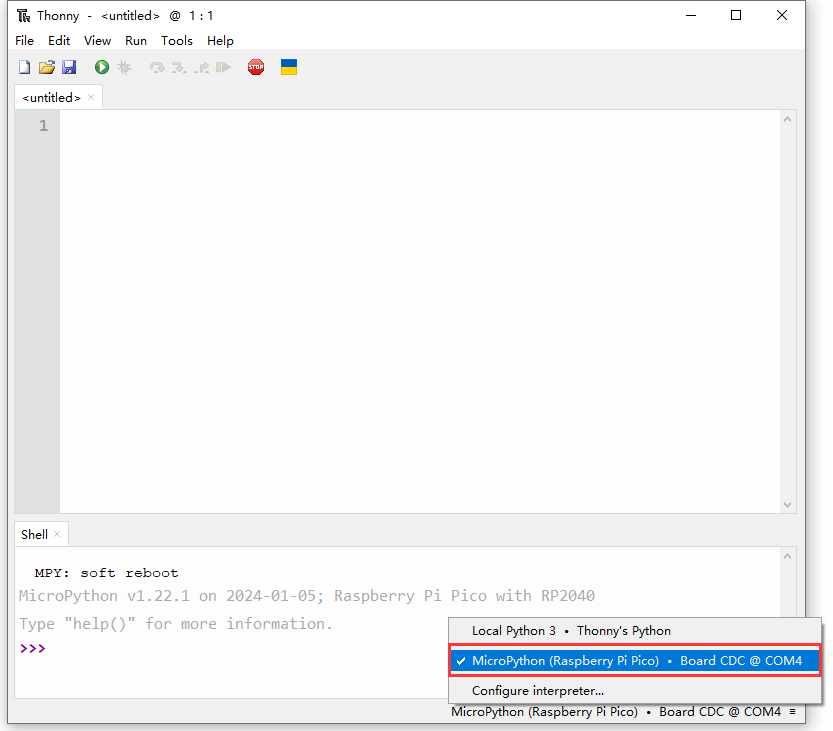The height and width of the screenshot is (731, 833).
Task: Save the file with floppy disk icon
Action: coord(69,67)
